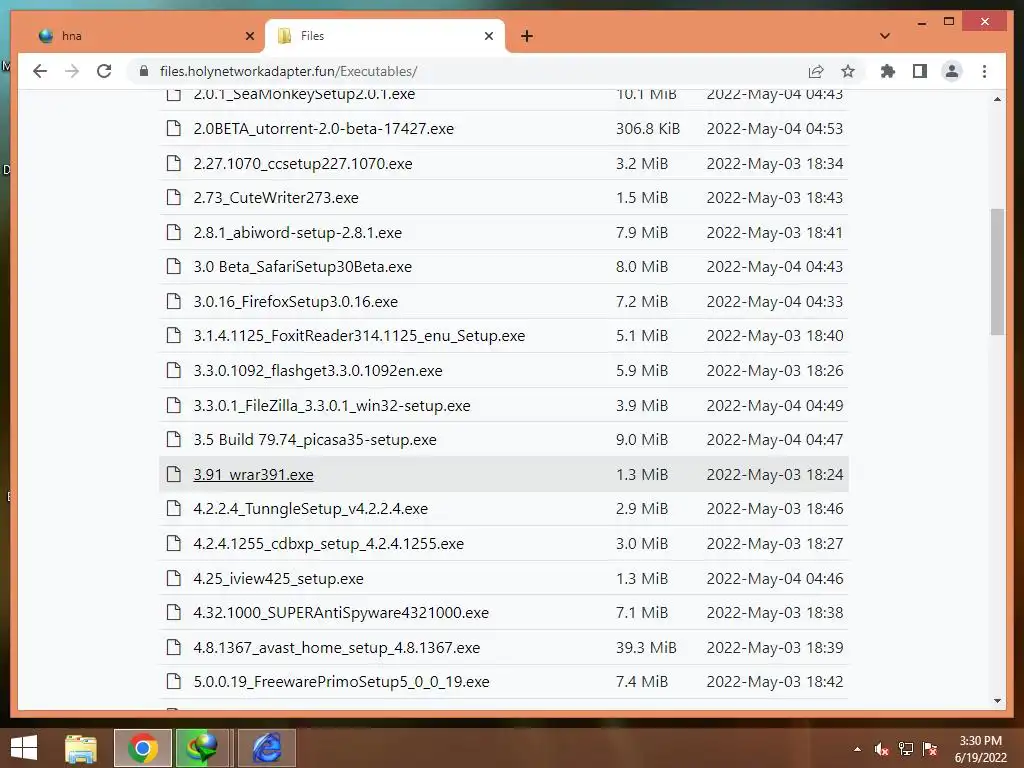Click file icon beside wrar391 row
Screen dimensions: 1024x768
pyautogui.click(x=174, y=474)
